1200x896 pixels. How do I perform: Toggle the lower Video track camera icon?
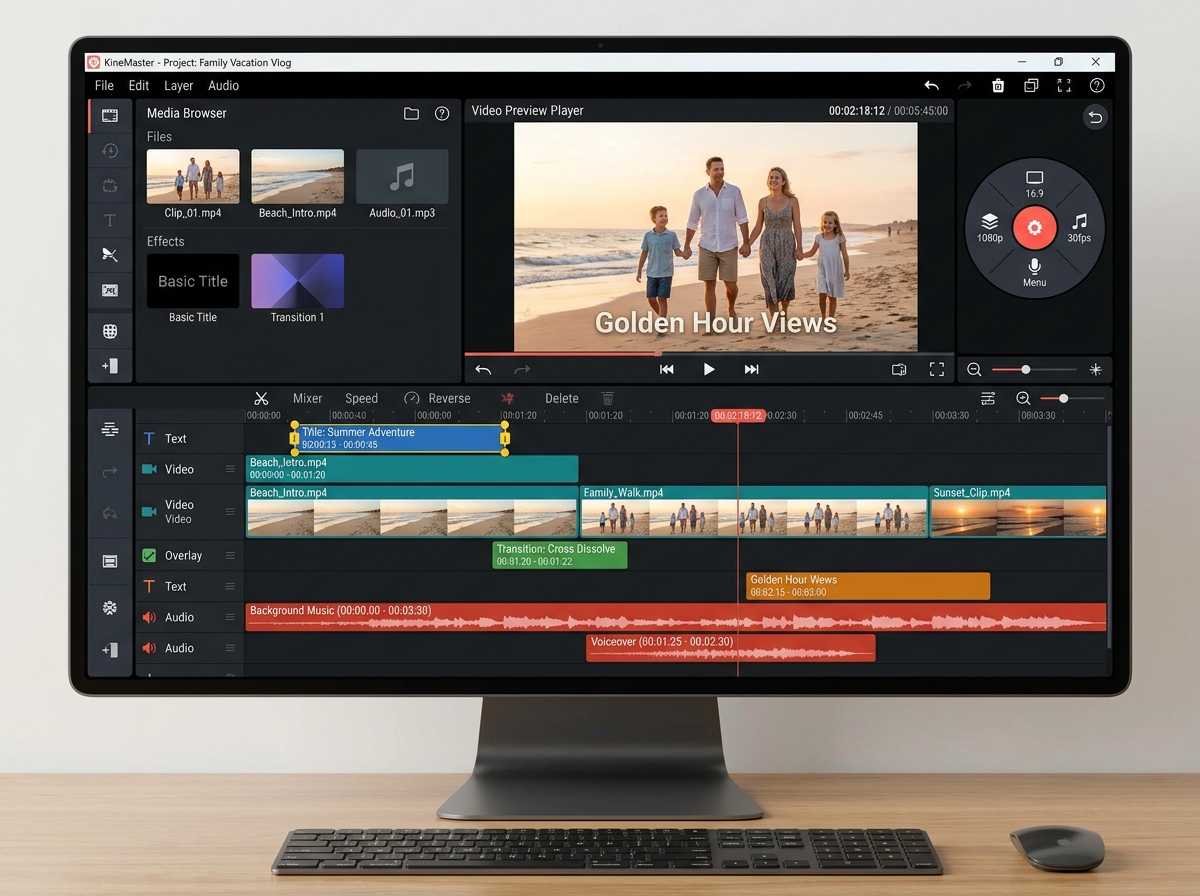(x=149, y=511)
